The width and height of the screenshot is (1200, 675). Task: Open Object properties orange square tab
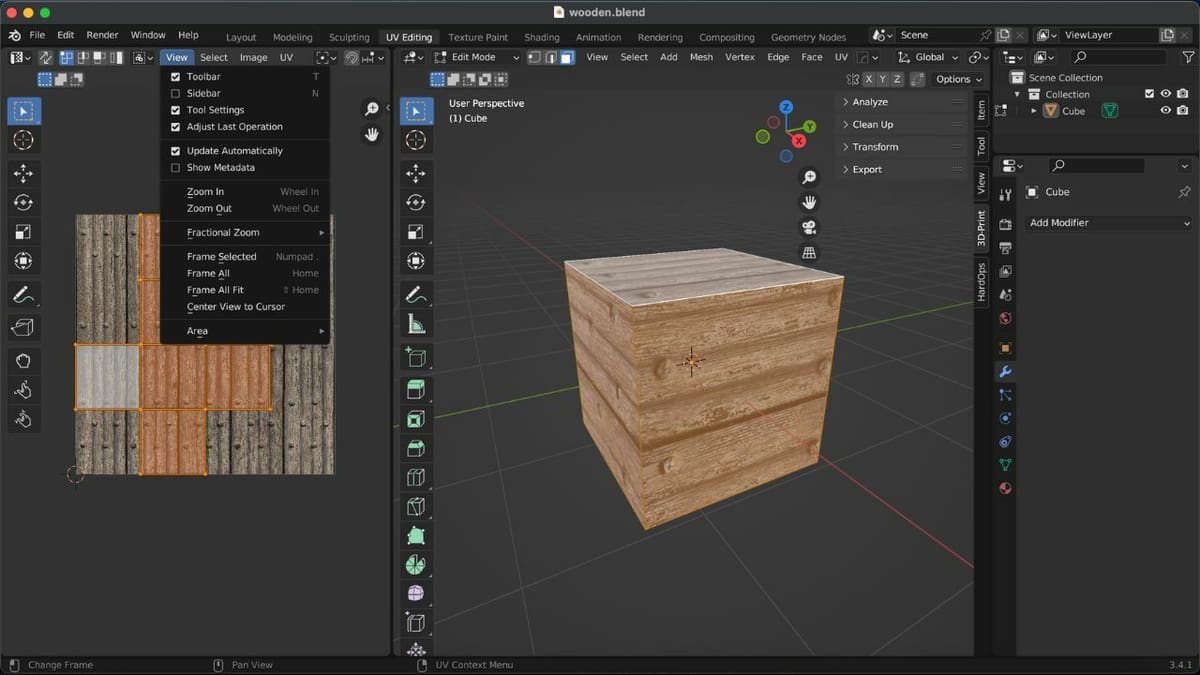[x=1005, y=348]
